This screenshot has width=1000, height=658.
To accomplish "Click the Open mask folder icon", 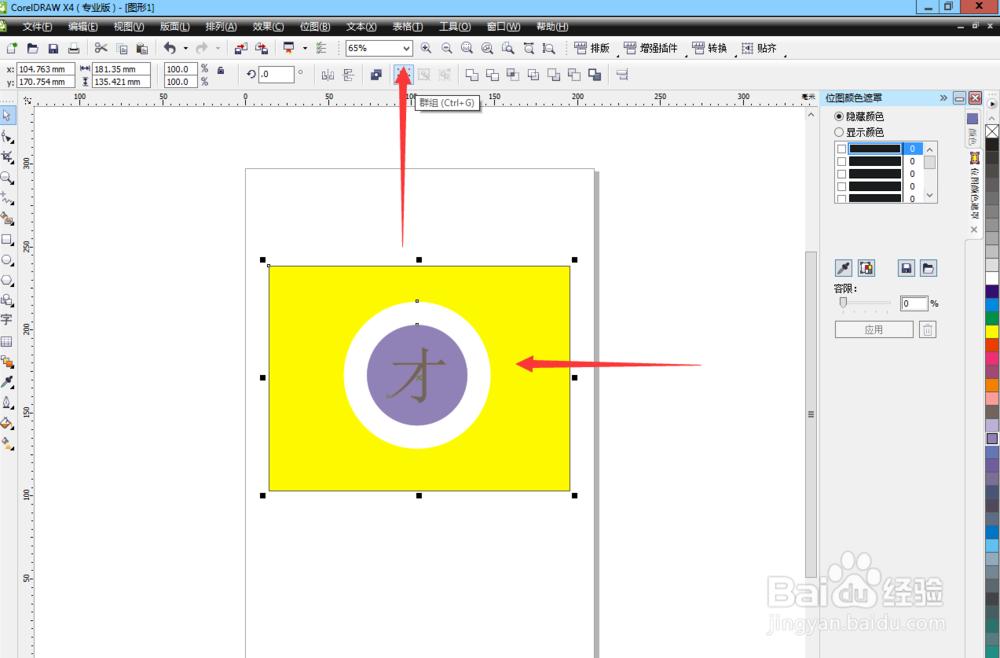I will pos(929,268).
